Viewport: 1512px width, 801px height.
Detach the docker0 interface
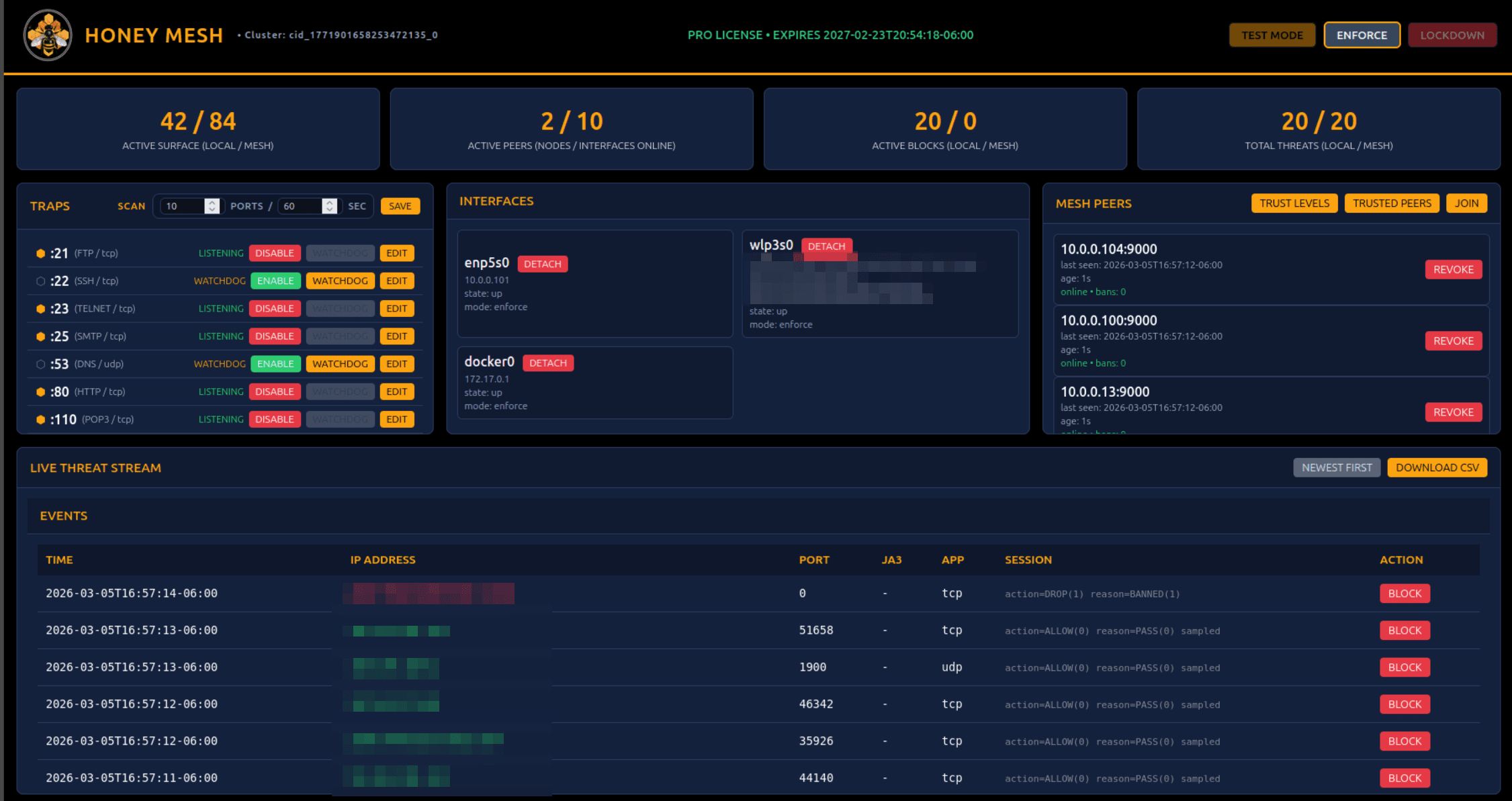pos(547,363)
